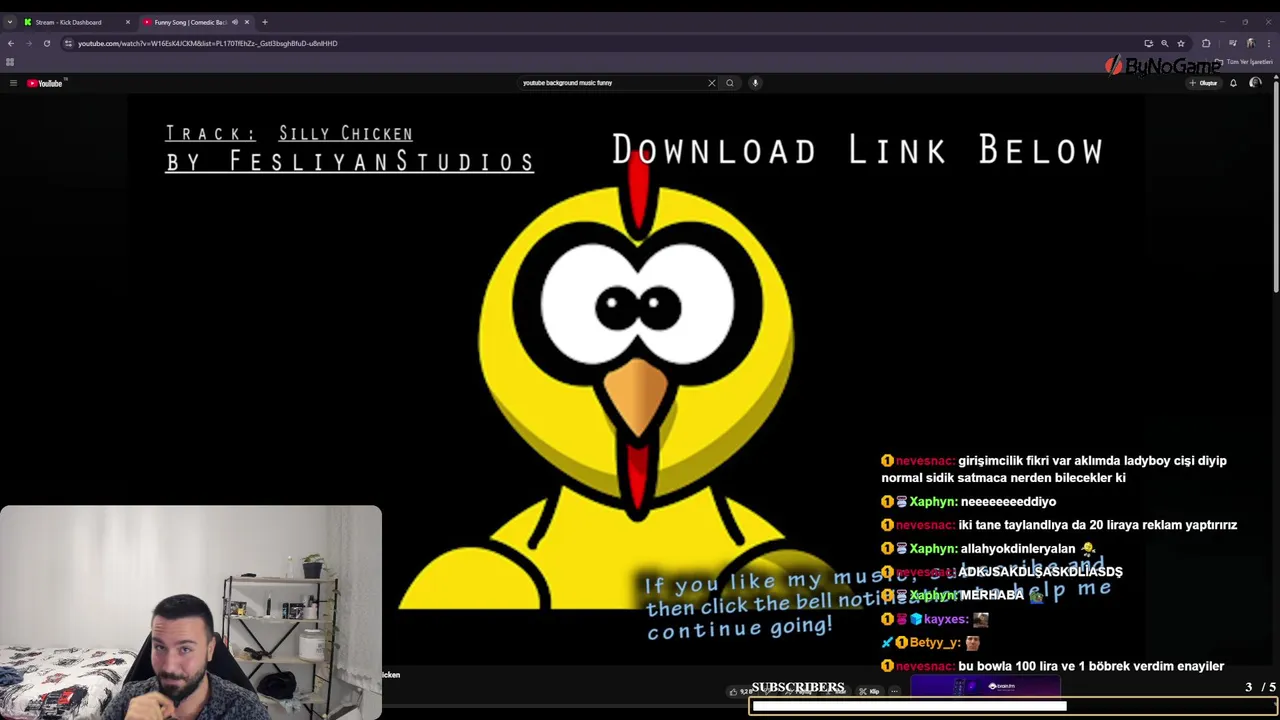Open the YouTube account avatar menu
Image resolution: width=1280 pixels, height=720 pixels.
(x=1256, y=83)
